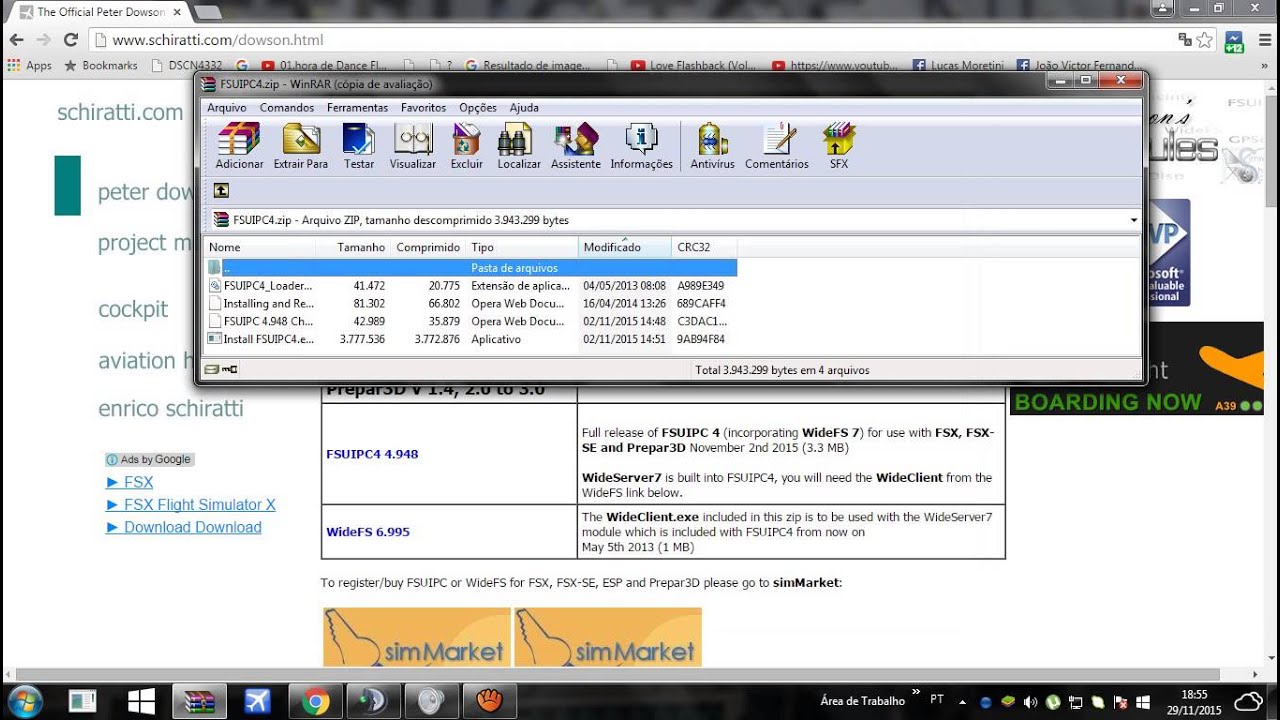The height and width of the screenshot is (720, 1280).
Task: Select the 'Installing and Re...' file row
Action: click(471, 303)
